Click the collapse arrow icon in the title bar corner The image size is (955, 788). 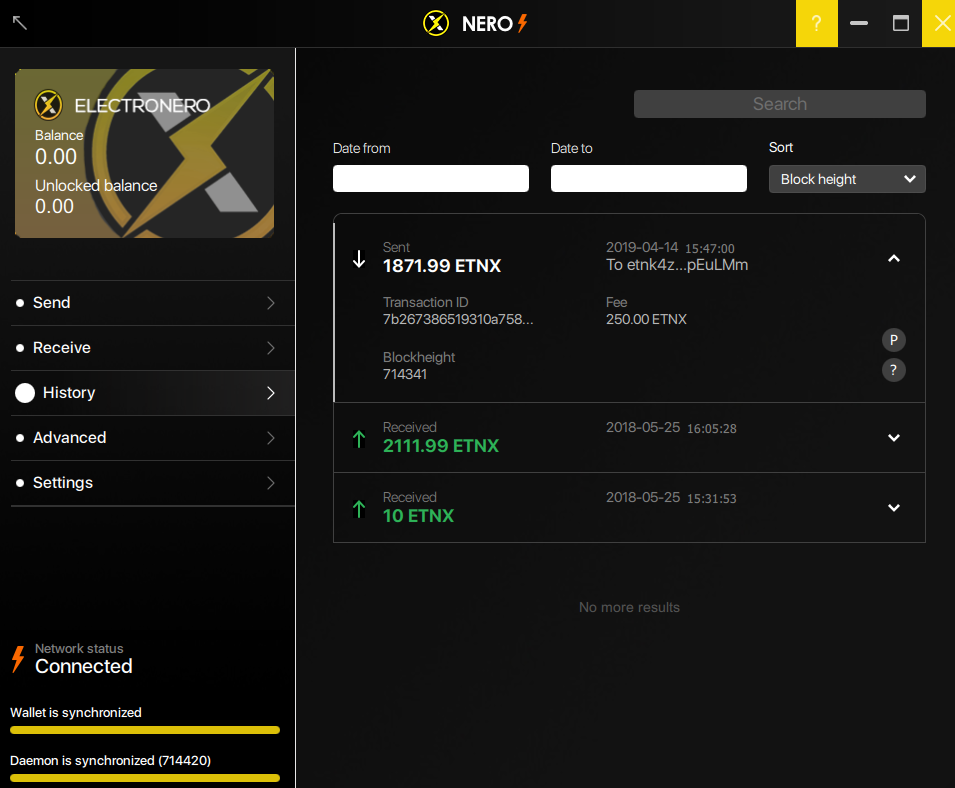pyautogui.click(x=19, y=23)
